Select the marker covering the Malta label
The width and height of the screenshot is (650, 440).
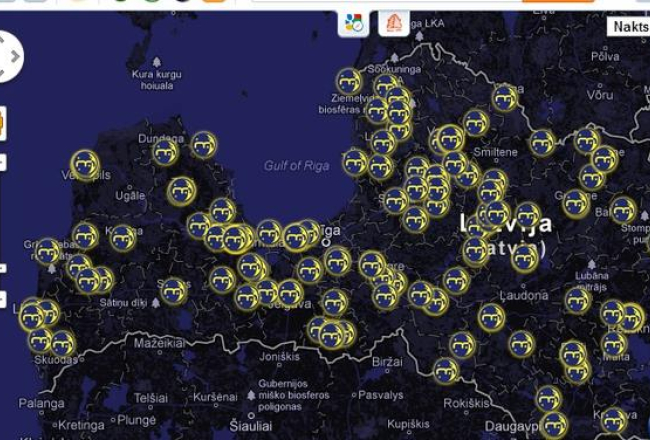pos(614,344)
